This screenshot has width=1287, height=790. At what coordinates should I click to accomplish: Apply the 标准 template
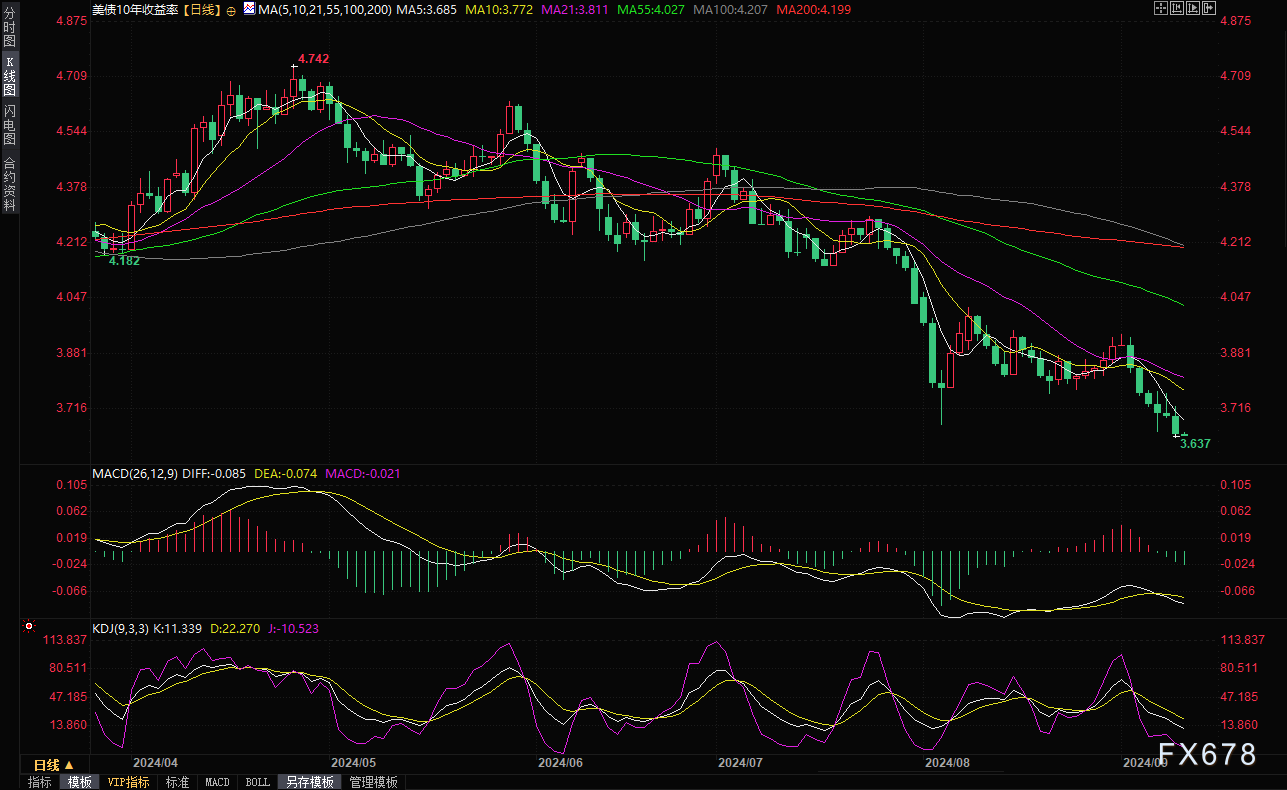pos(177,782)
